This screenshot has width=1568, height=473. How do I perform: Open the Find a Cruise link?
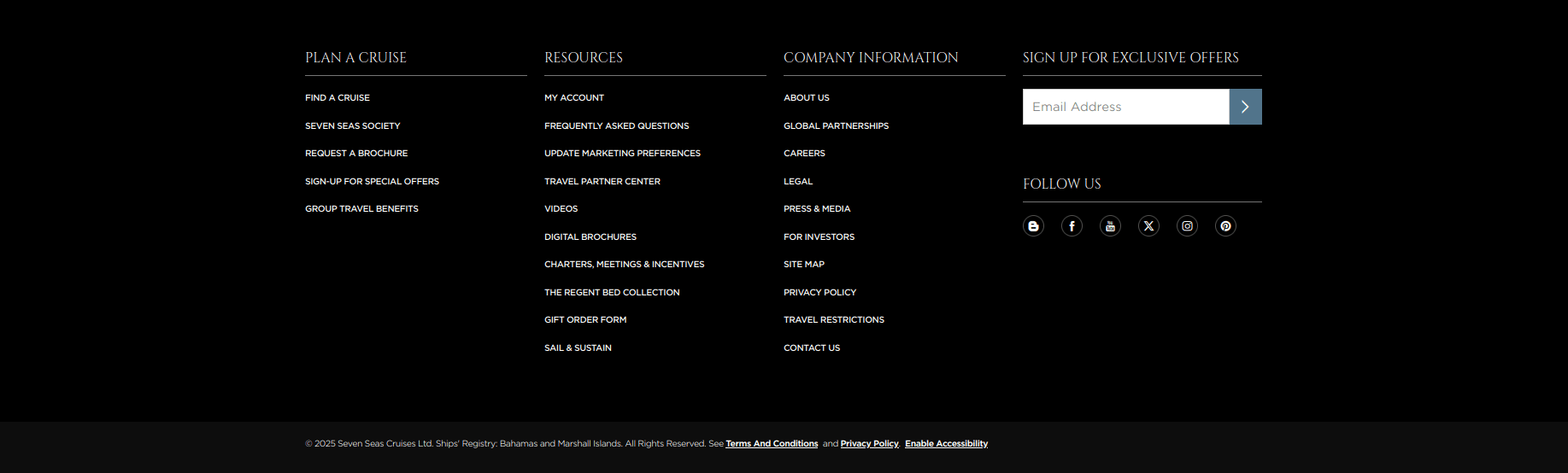(x=338, y=98)
